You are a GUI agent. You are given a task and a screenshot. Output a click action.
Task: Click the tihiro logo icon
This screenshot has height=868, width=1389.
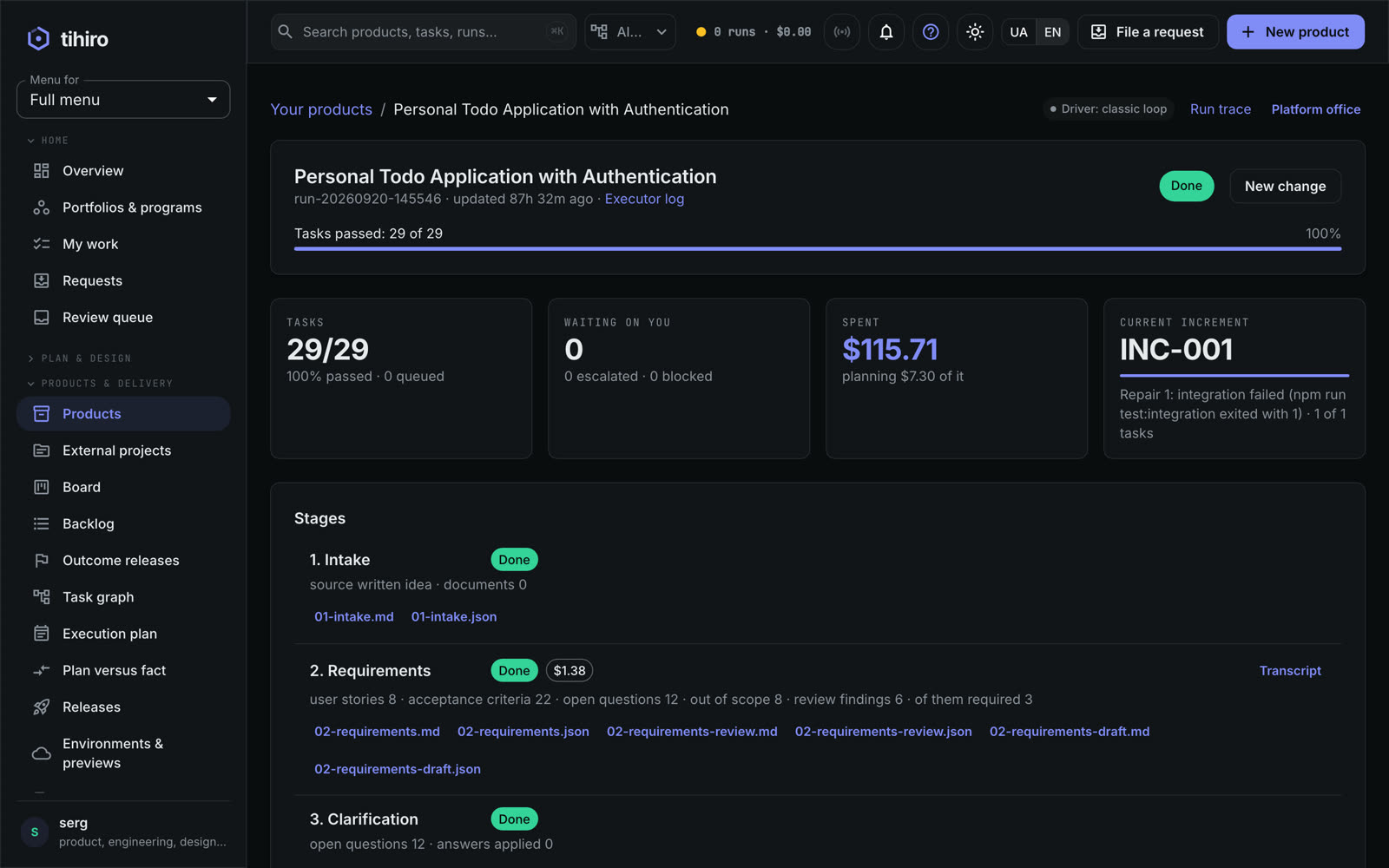coord(38,39)
